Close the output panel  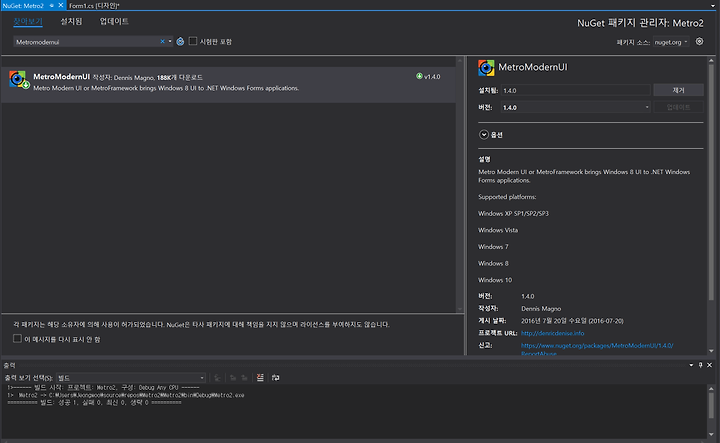click(x=709, y=365)
